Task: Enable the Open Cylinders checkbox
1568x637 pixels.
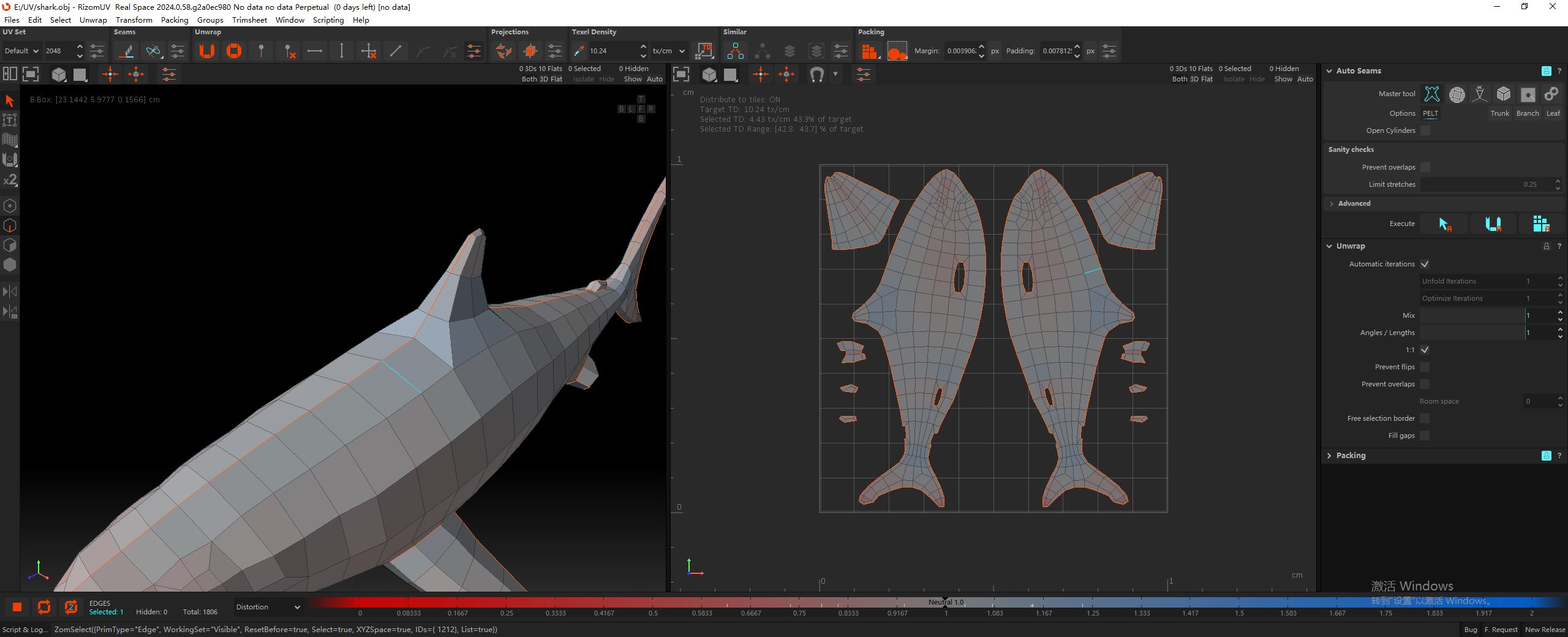Action: point(1425,130)
